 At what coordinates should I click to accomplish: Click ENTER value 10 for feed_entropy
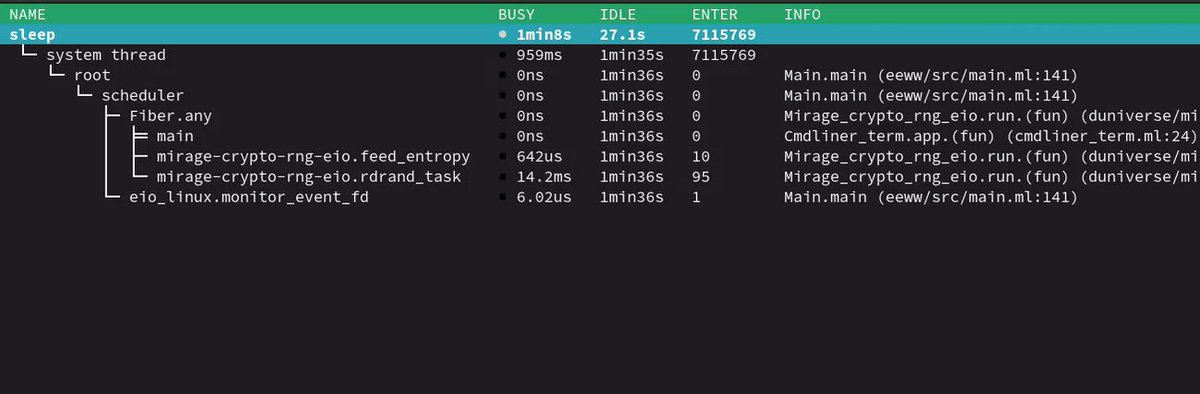coord(700,157)
